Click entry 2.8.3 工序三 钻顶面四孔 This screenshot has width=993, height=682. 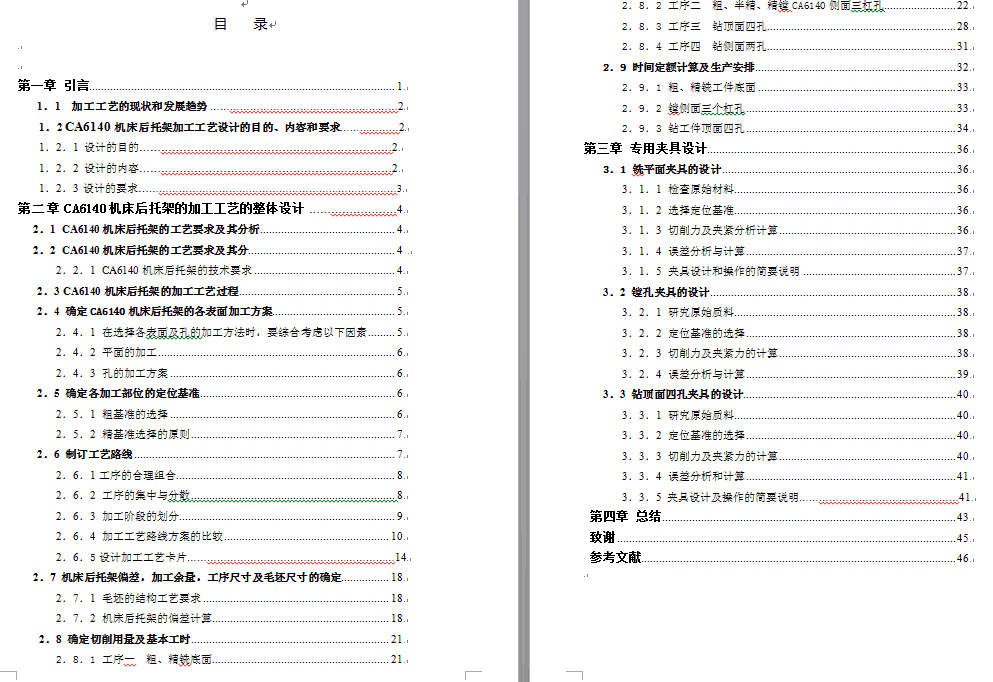click(797, 27)
